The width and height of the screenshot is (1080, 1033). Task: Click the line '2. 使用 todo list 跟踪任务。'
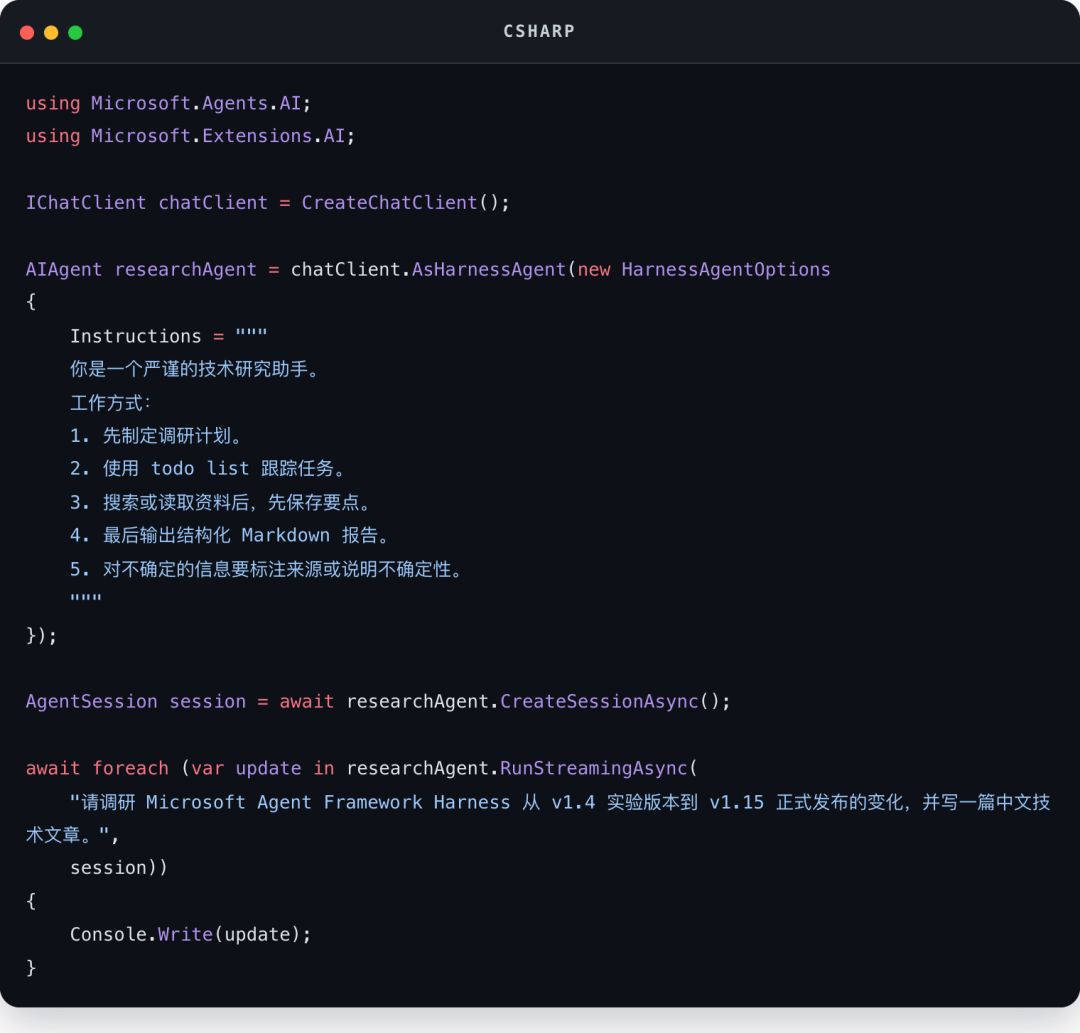pos(209,469)
